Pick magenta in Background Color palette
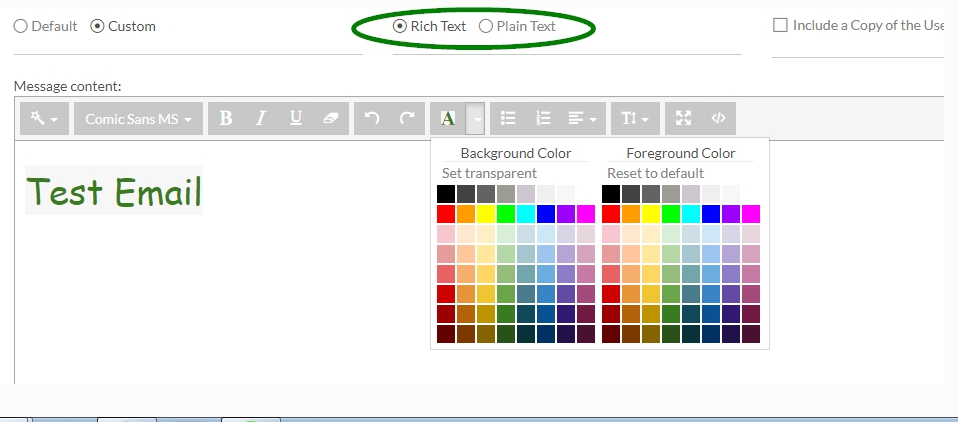Image resolution: width=958 pixels, height=422 pixels. pos(586,214)
